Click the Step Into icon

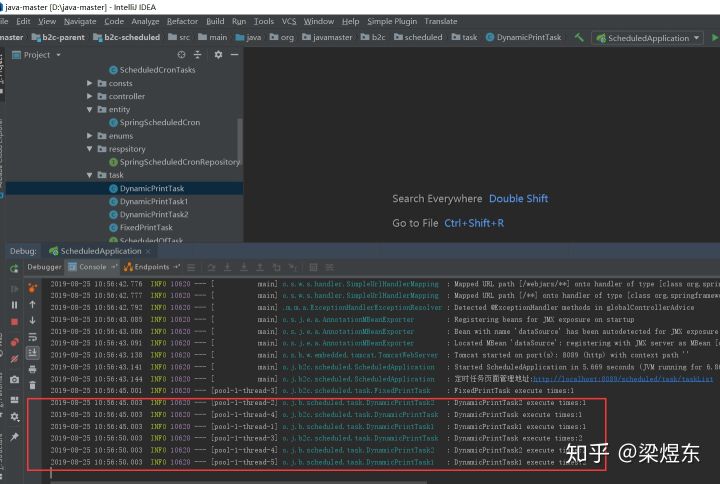click(x=227, y=267)
